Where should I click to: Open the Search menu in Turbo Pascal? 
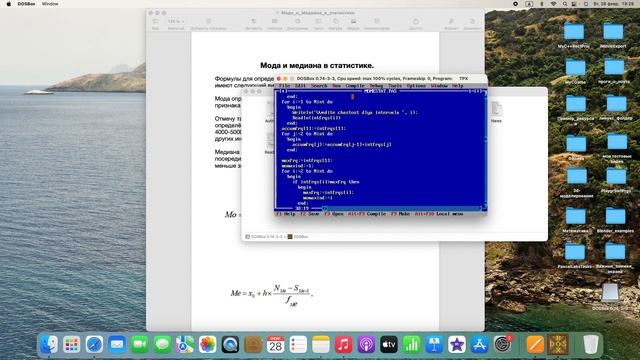pos(319,86)
